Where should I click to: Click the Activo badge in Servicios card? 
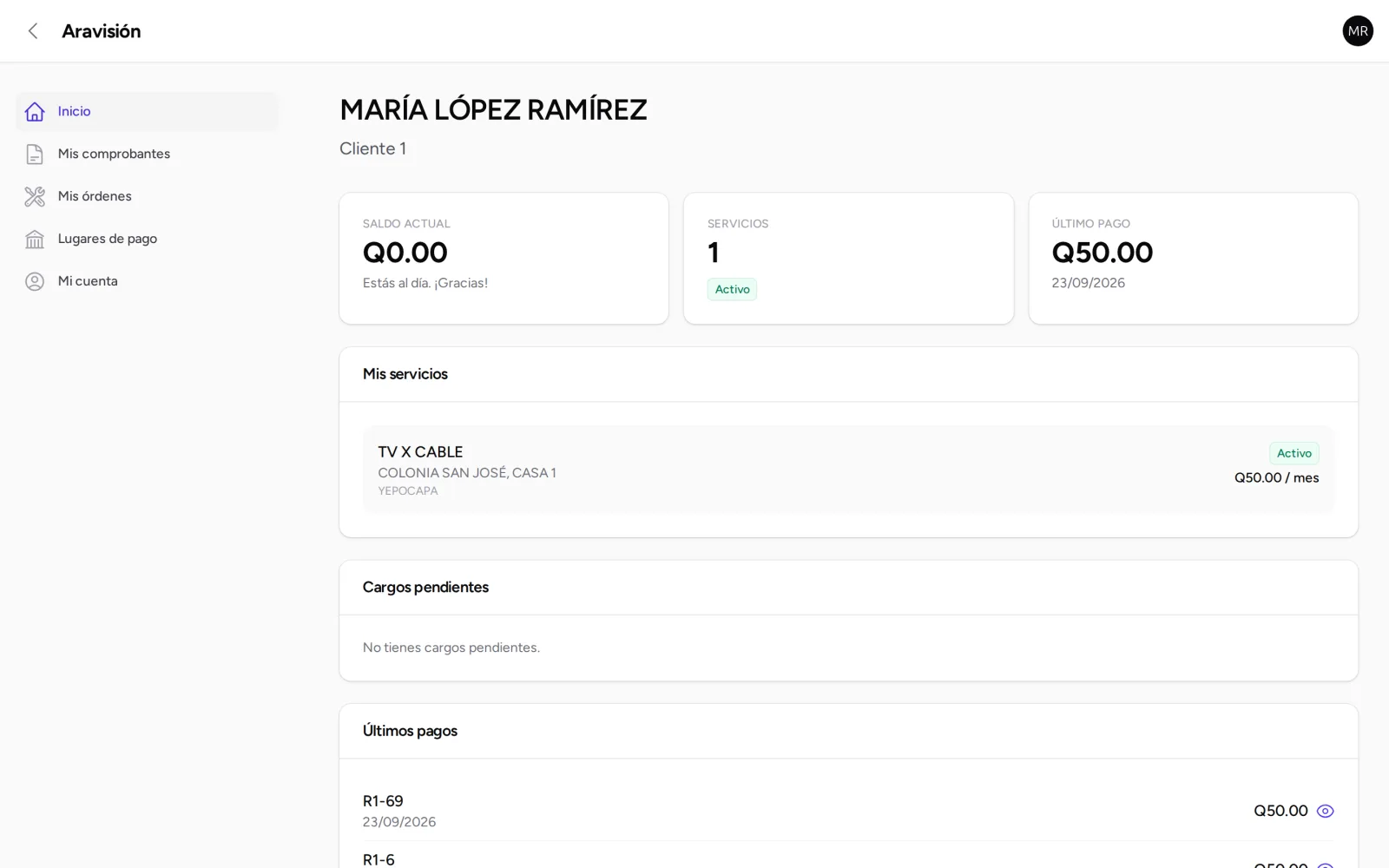(732, 289)
